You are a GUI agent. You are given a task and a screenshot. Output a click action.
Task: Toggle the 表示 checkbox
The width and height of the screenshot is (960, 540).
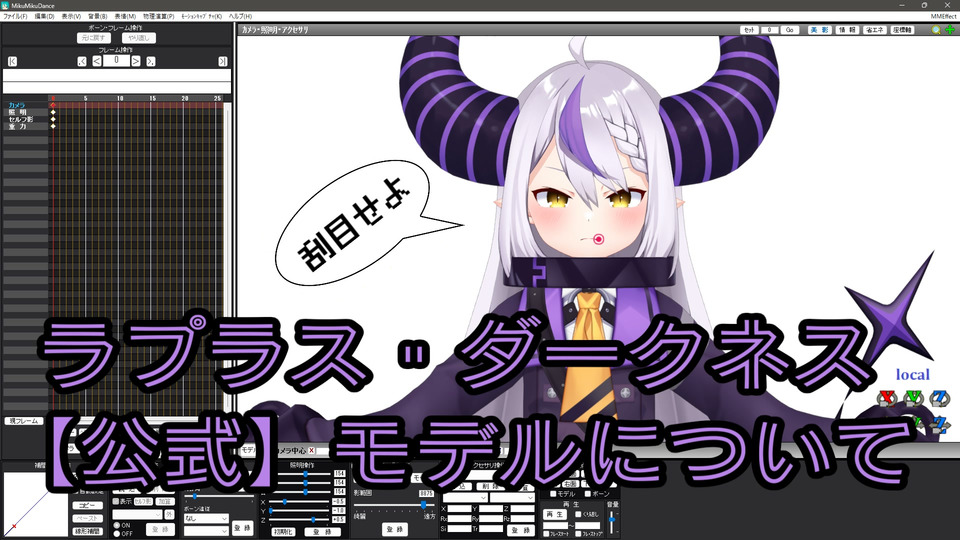[x=116, y=501]
